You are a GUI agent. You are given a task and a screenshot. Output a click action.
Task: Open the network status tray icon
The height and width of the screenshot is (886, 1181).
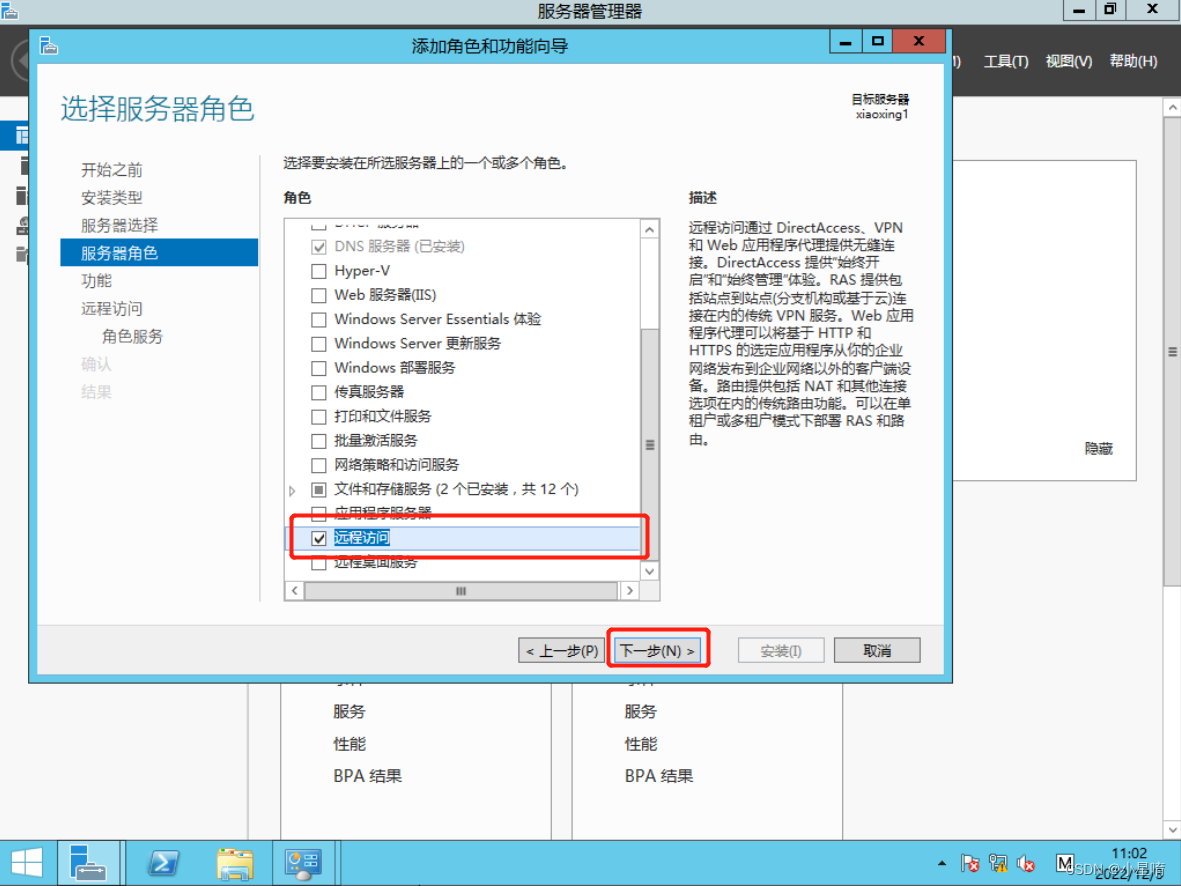tap(999, 863)
